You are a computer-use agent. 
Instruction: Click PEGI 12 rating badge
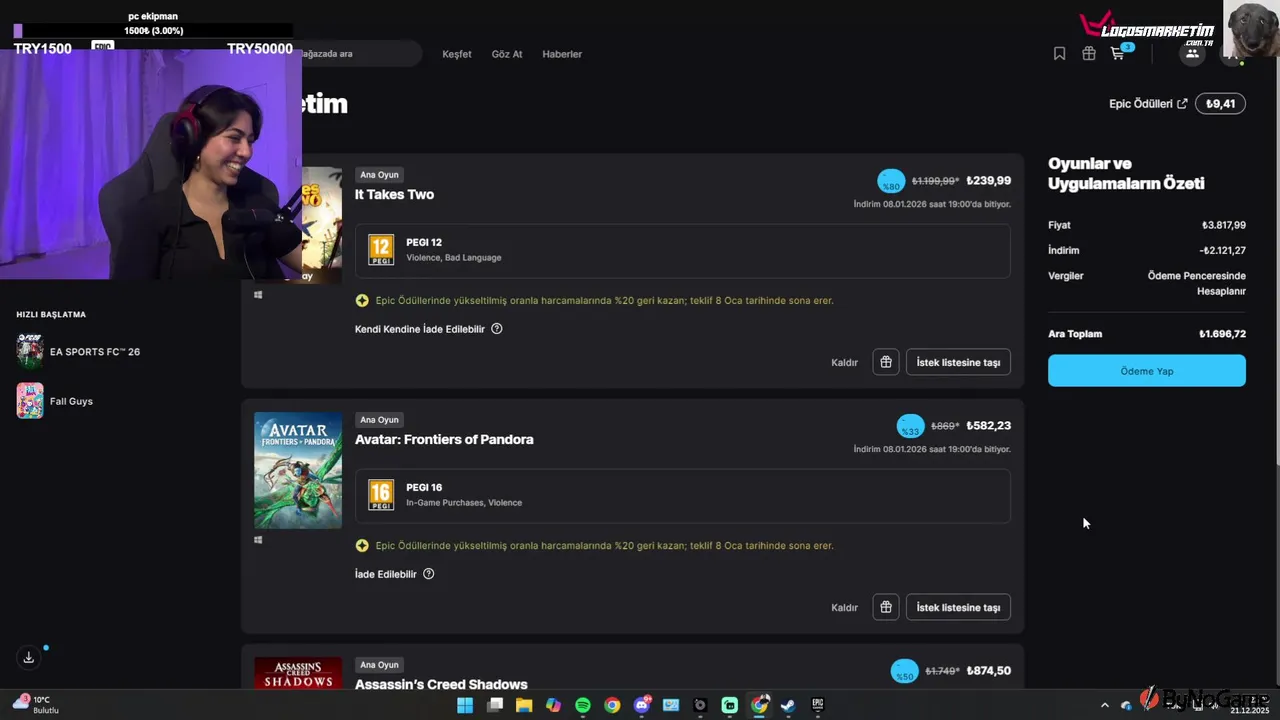click(381, 250)
